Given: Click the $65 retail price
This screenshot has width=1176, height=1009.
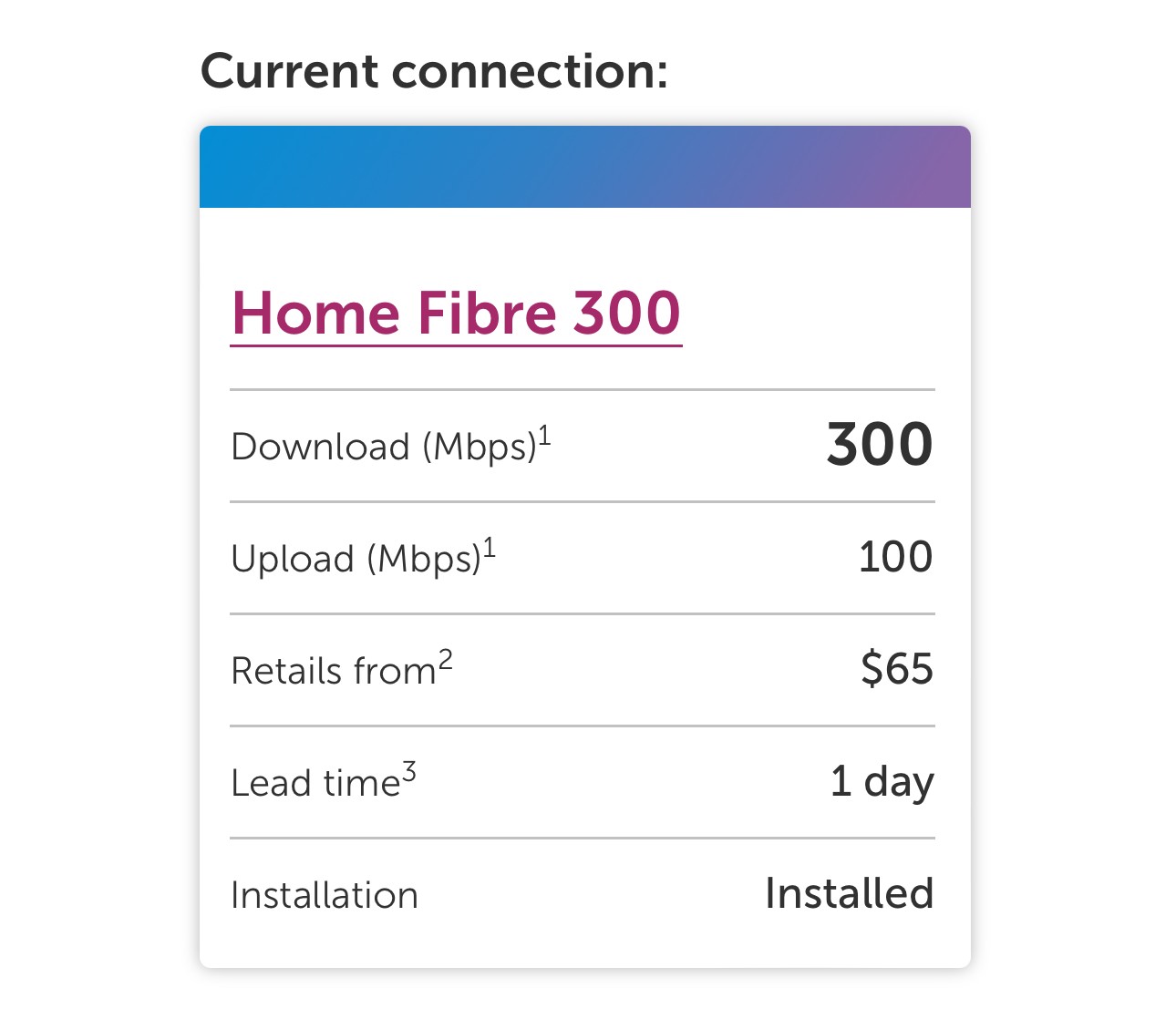Looking at the screenshot, I should click(897, 669).
